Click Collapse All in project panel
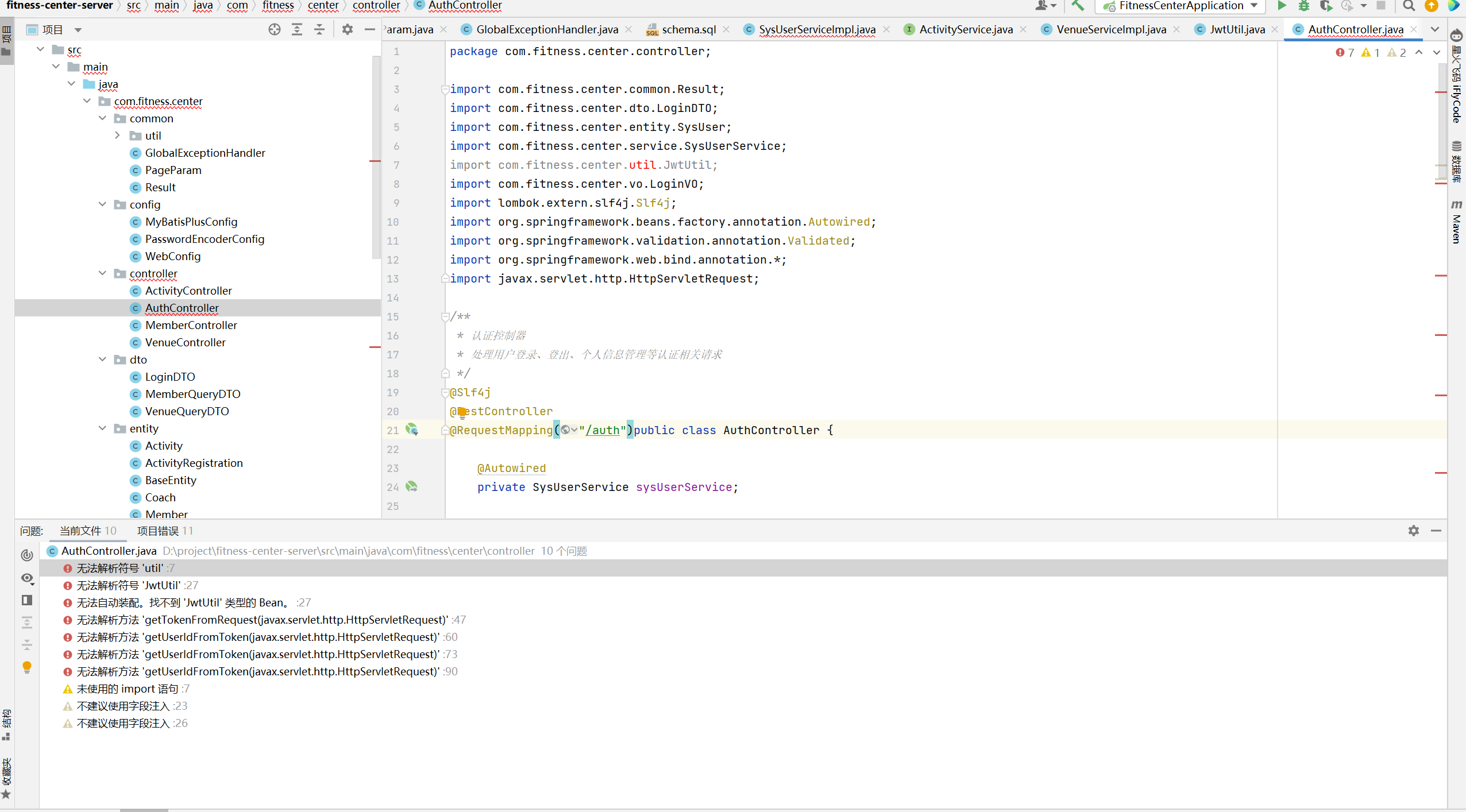Viewport: 1466px width, 812px height. point(319,29)
